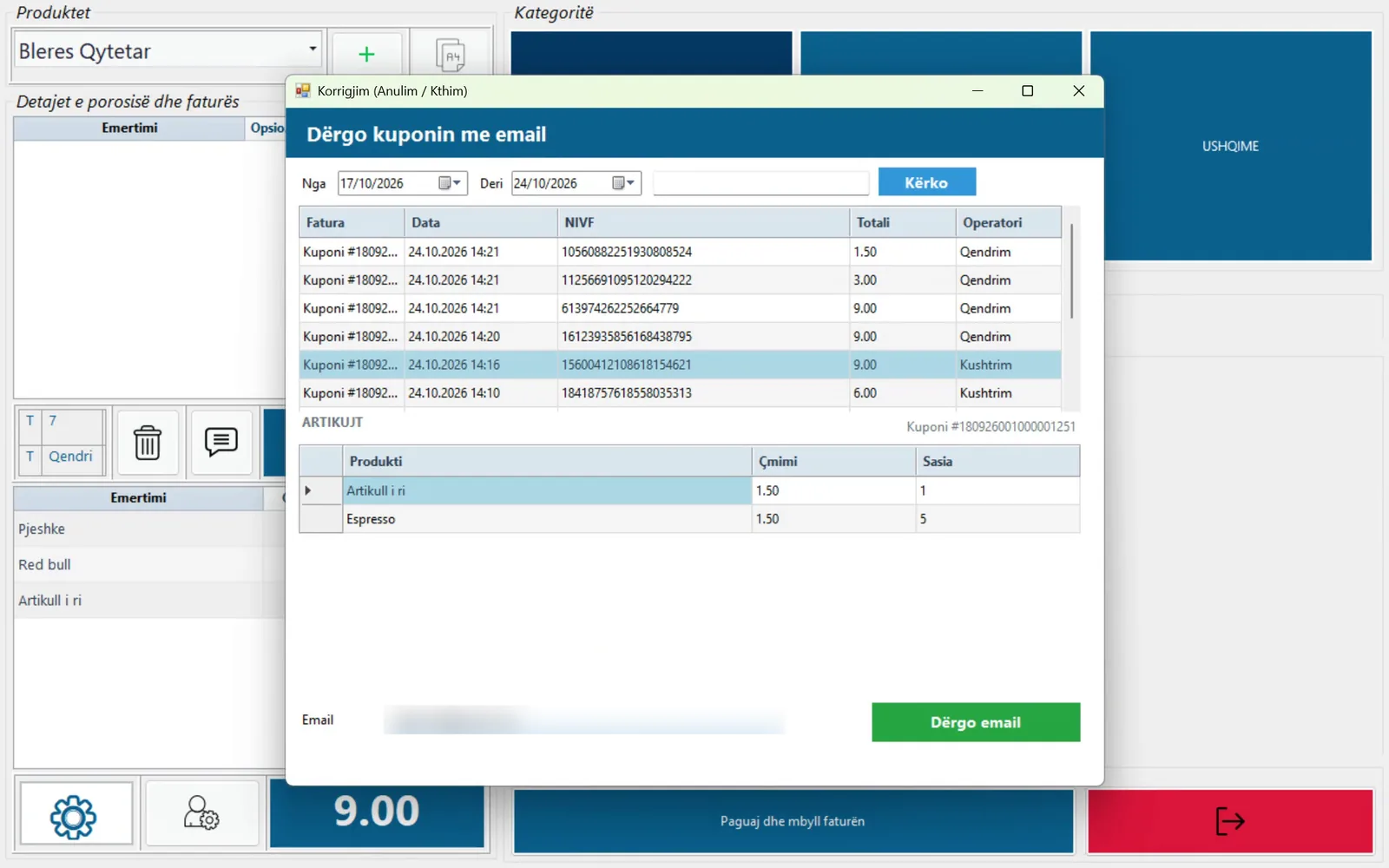Image resolution: width=1389 pixels, height=868 pixels.
Task: Click the Kërko search button
Action: [926, 182]
